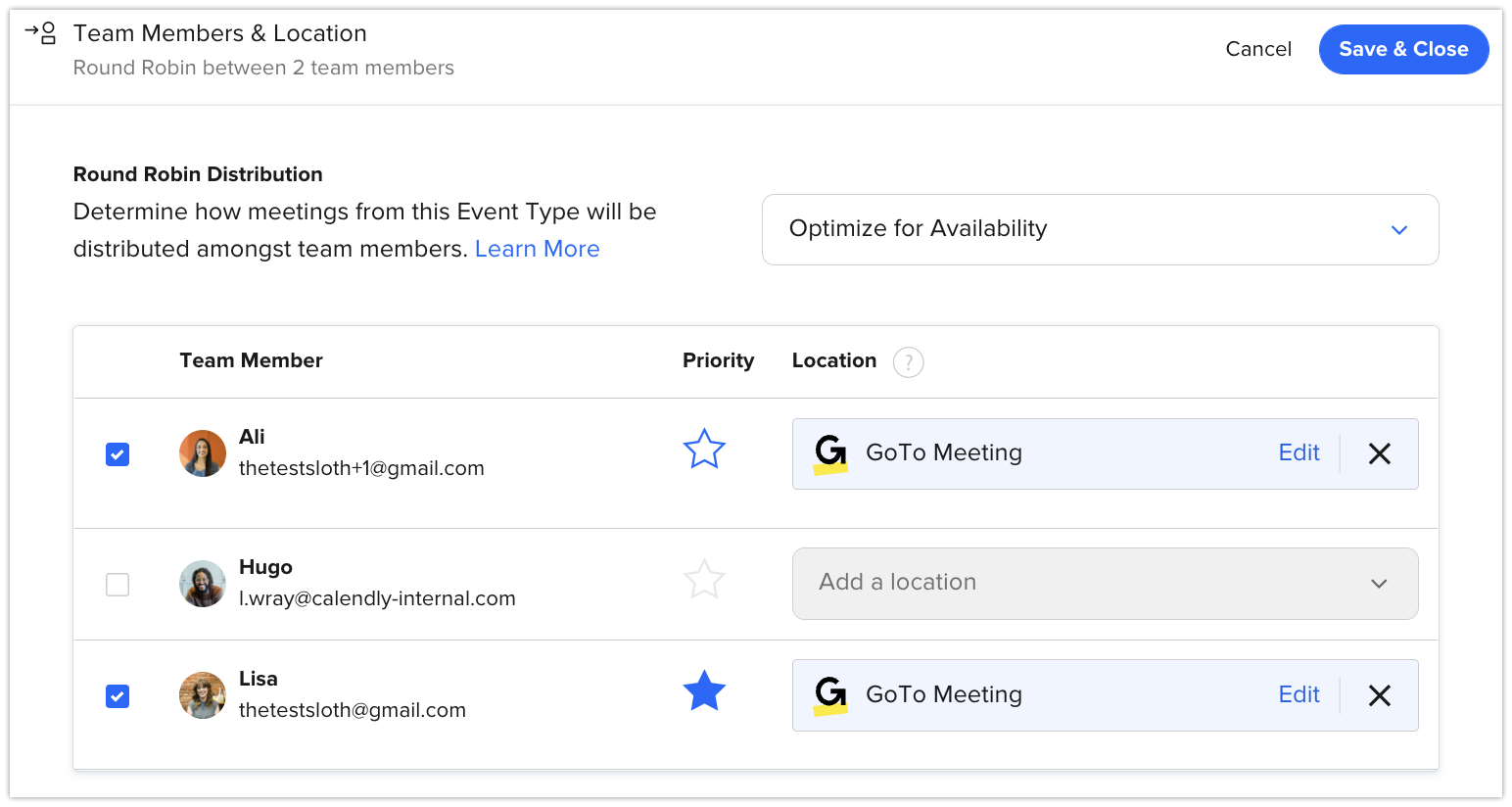Check Hugo's team member checkbox
This screenshot has height=807, width=1512.
point(118,585)
